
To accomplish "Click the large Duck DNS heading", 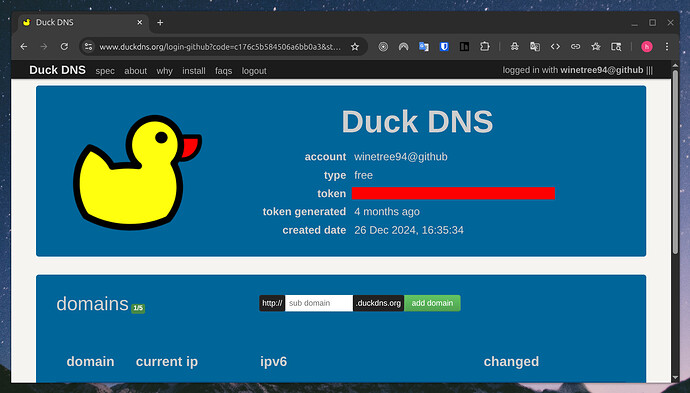I will [x=417, y=121].
